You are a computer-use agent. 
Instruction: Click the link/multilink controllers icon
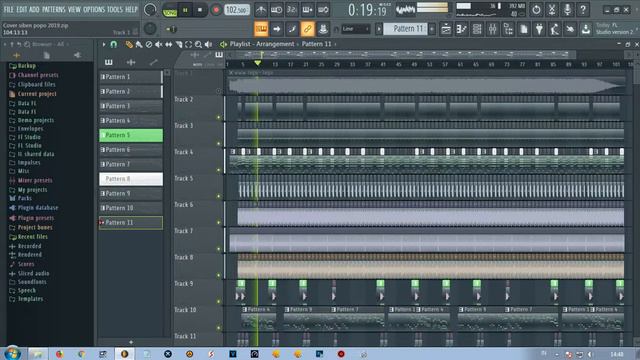[307, 29]
